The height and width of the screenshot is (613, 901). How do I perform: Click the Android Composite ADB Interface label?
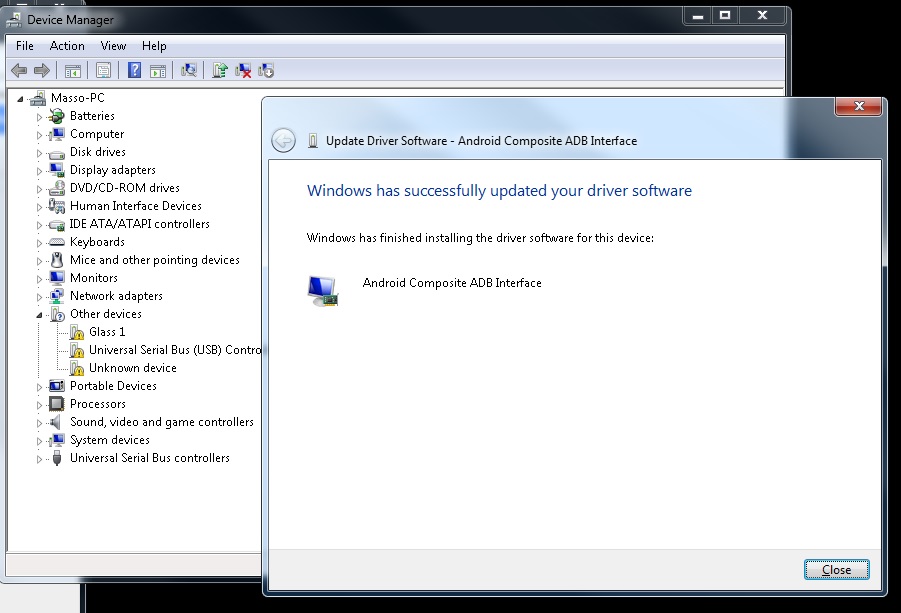pos(452,283)
